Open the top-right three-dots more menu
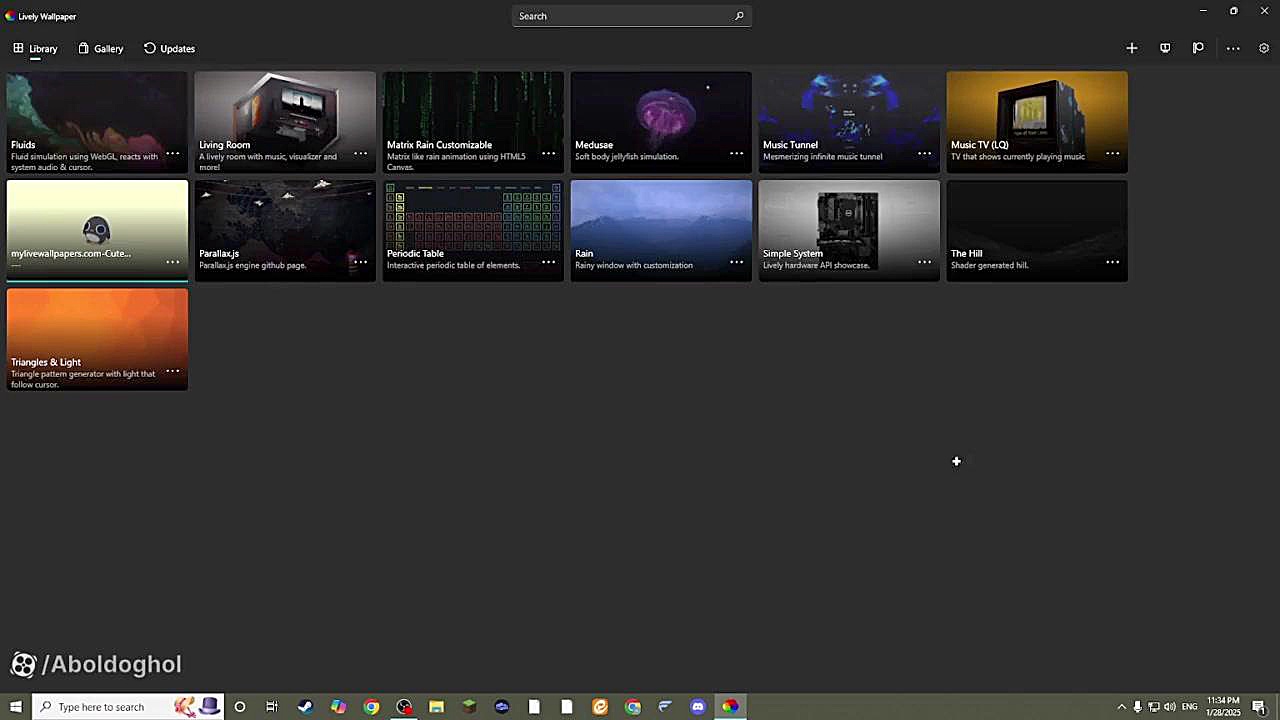The height and width of the screenshot is (720, 1280). [1233, 48]
